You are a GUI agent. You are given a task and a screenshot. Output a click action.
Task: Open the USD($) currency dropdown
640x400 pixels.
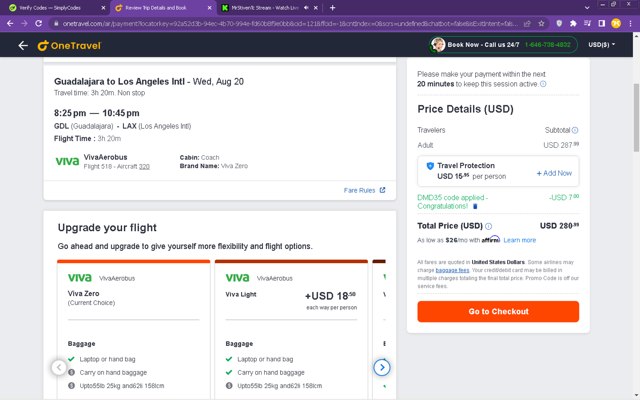coord(602,45)
